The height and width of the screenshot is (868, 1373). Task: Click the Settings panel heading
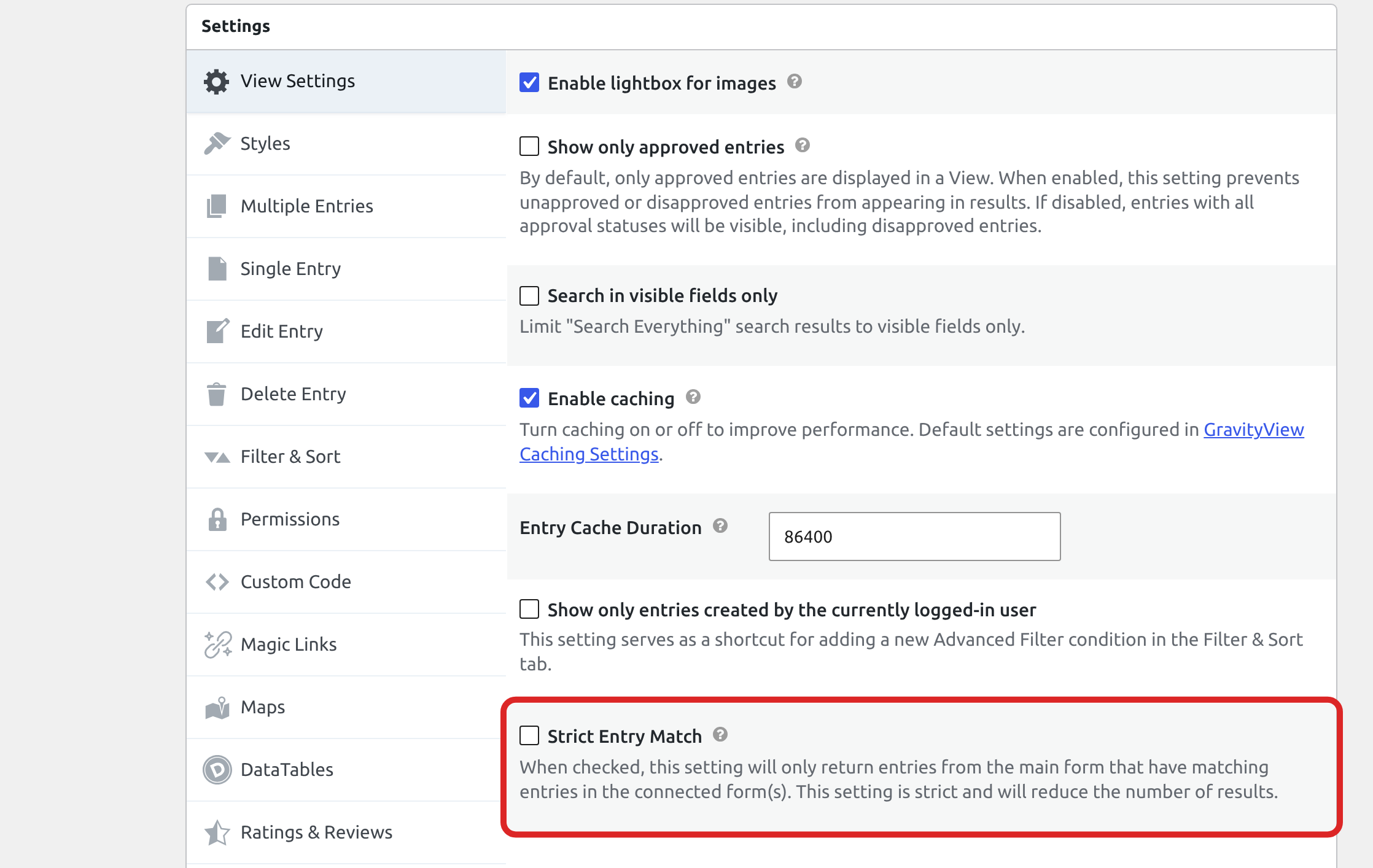[x=236, y=26]
